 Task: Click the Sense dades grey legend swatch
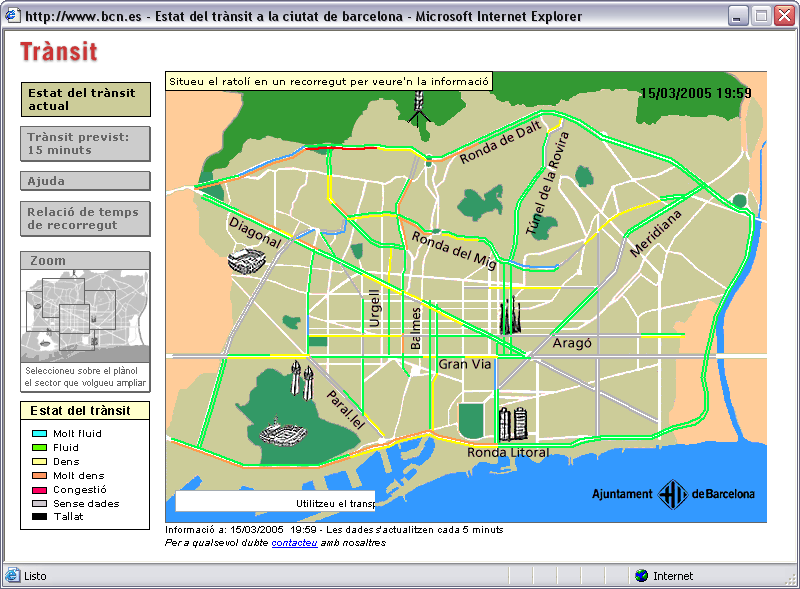click(x=39, y=503)
